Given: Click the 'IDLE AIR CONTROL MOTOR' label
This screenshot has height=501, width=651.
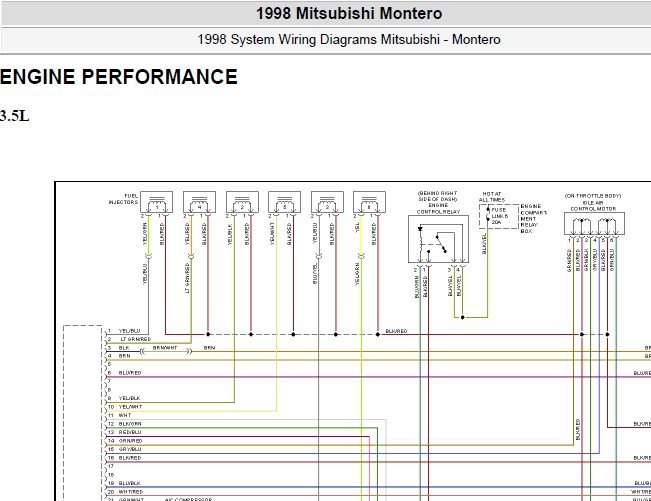Looking at the screenshot, I should [x=593, y=206].
